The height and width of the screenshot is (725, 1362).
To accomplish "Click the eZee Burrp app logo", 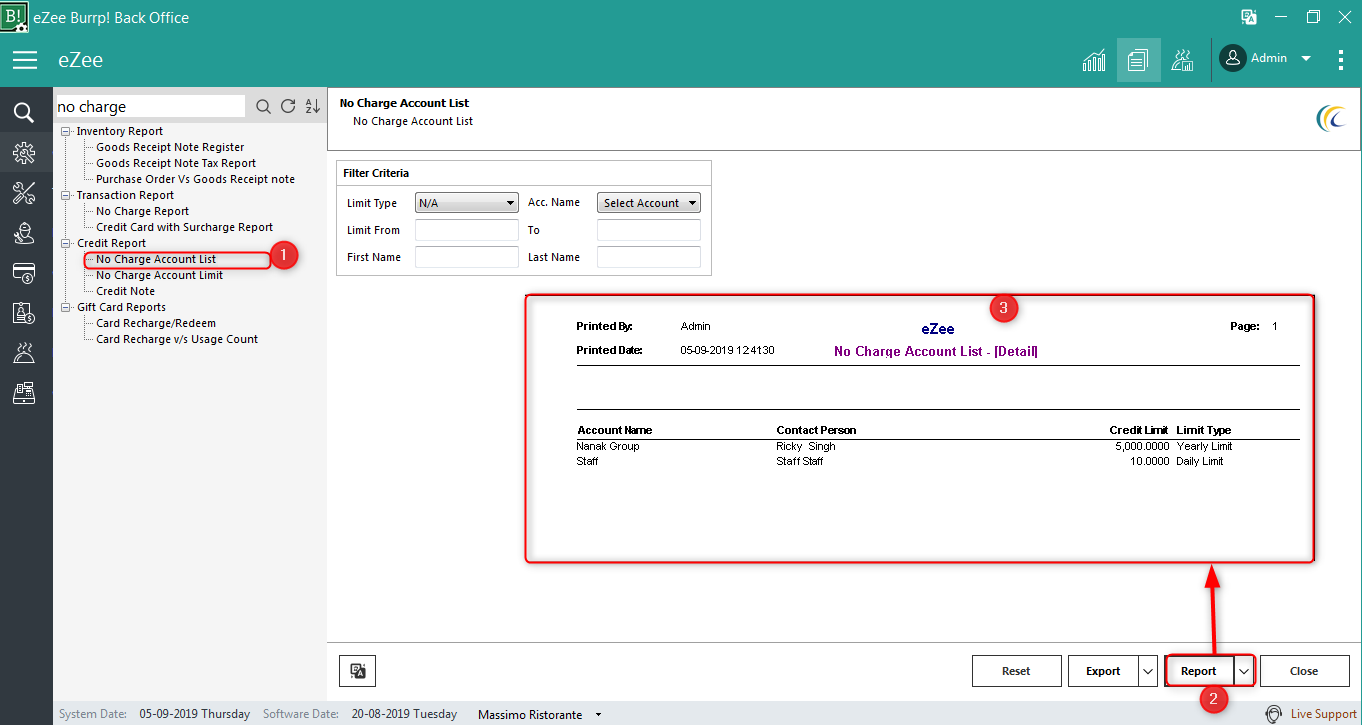I will tap(14, 16).
